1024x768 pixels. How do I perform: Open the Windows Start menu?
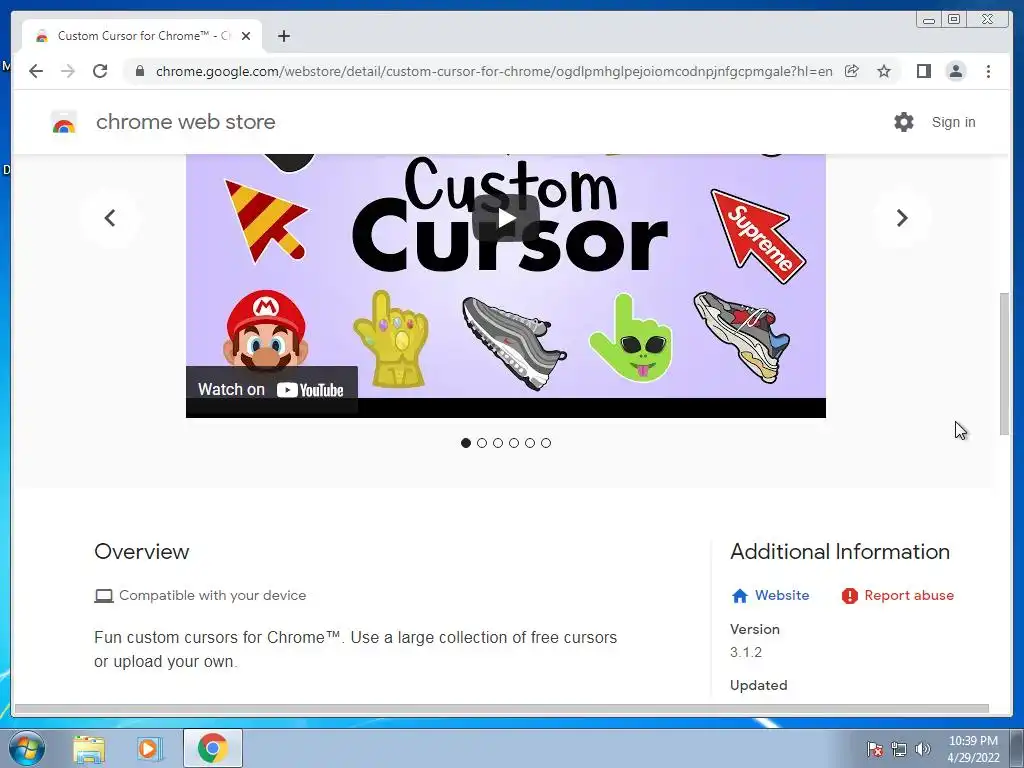click(27, 748)
